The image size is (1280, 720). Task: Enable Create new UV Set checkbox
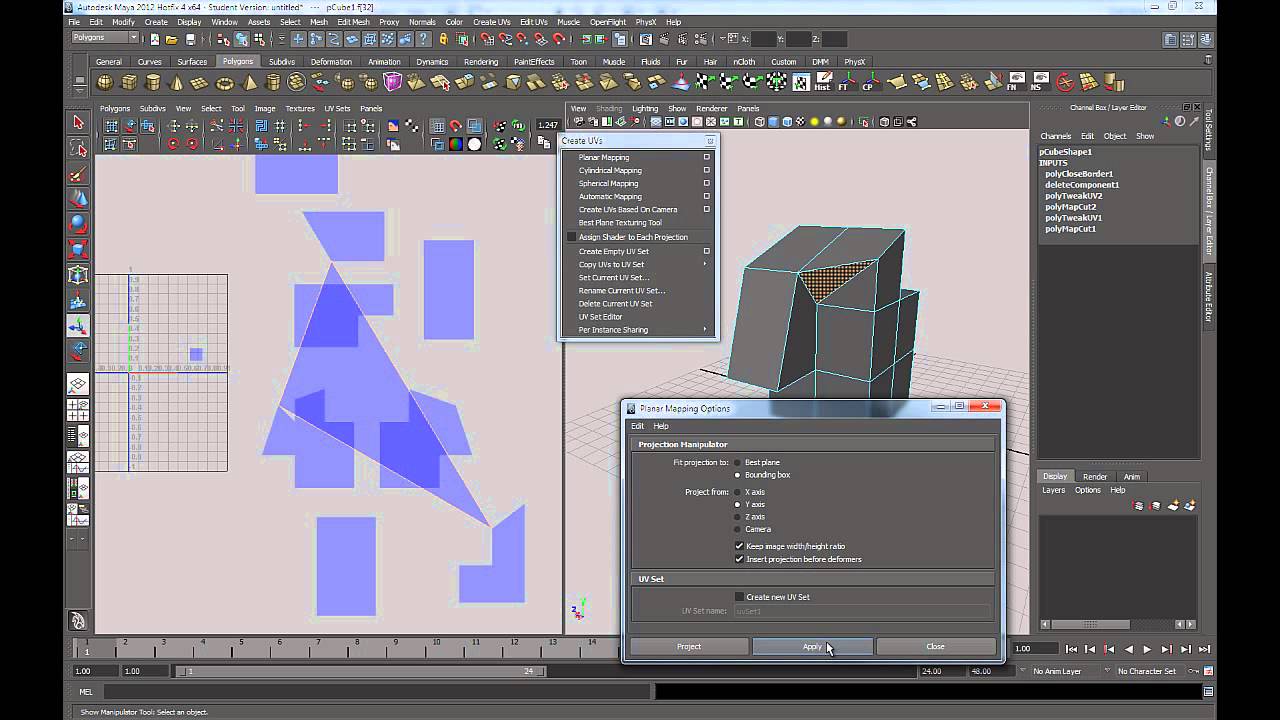click(x=739, y=597)
